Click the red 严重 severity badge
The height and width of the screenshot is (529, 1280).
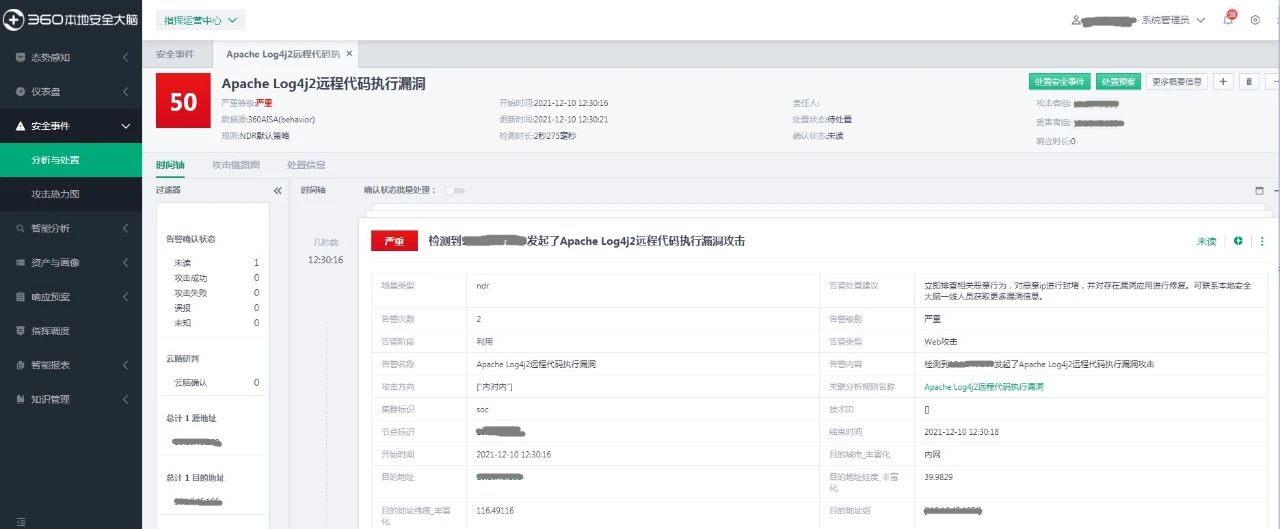[x=394, y=241]
